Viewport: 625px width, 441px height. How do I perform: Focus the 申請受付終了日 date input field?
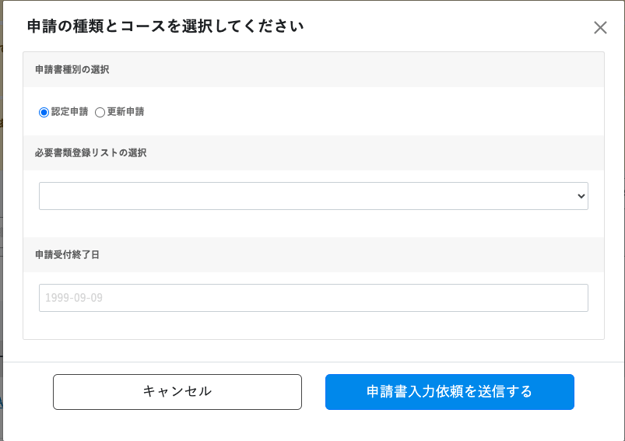313,298
